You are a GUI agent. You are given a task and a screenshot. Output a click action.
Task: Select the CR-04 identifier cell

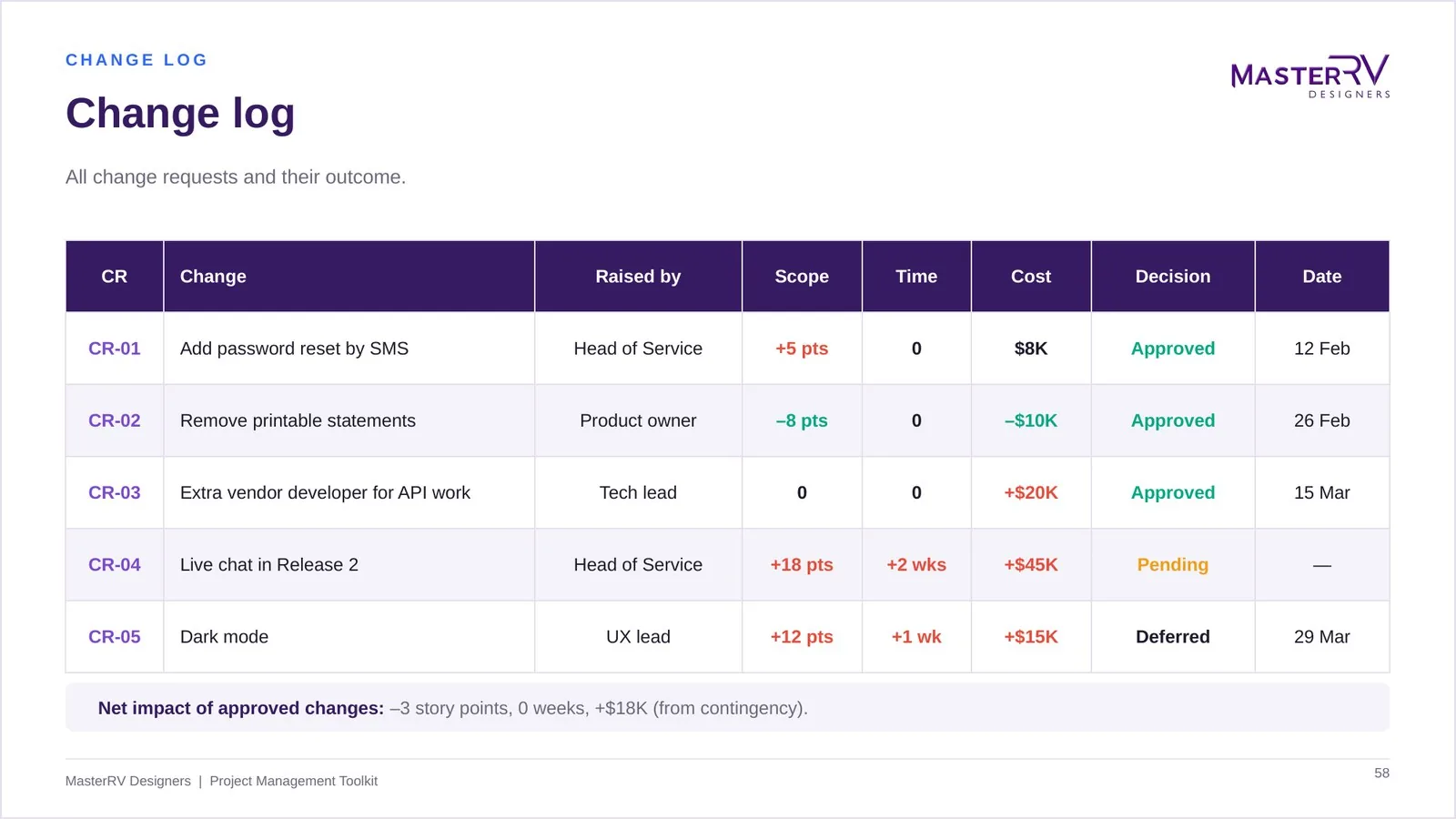(115, 564)
